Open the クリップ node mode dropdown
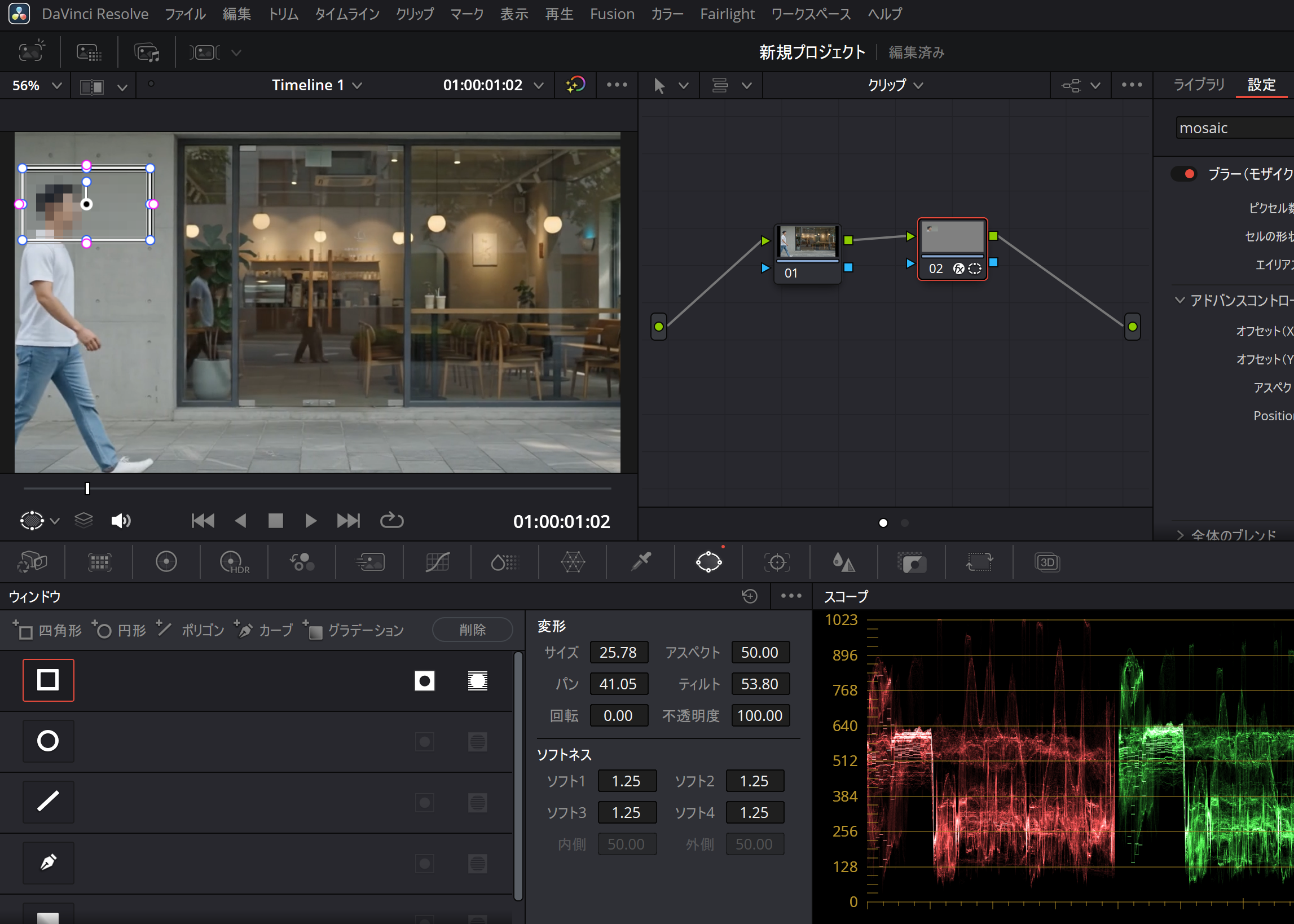This screenshot has width=1294, height=924. pyautogui.click(x=895, y=85)
